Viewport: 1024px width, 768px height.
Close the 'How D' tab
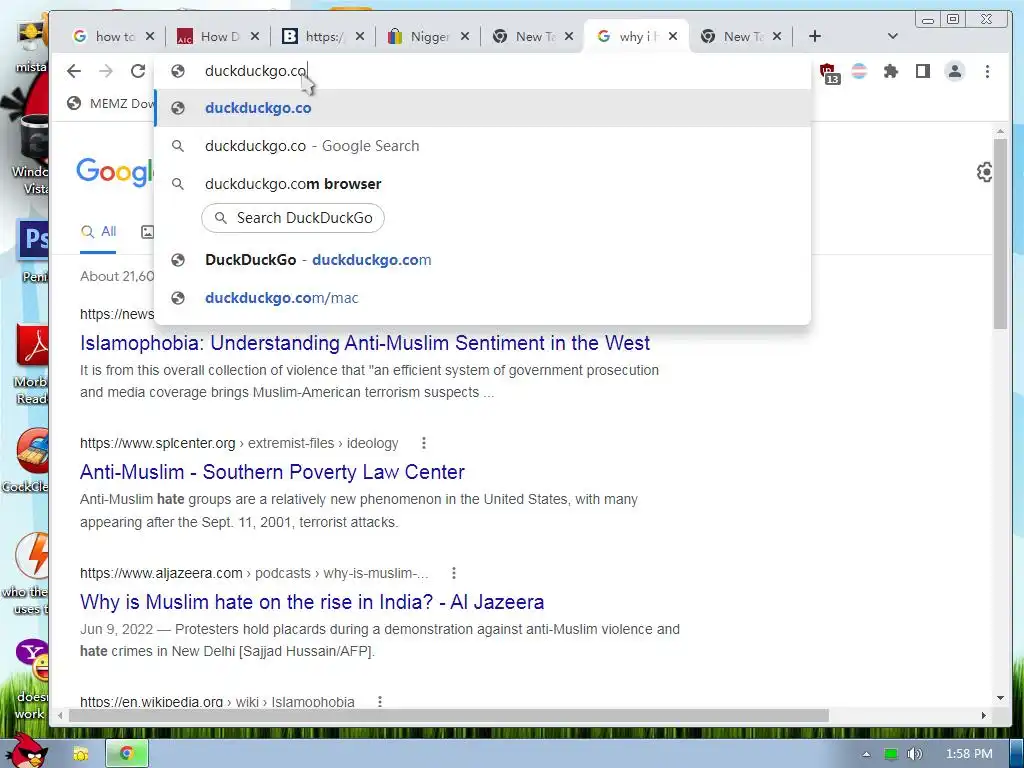(255, 37)
